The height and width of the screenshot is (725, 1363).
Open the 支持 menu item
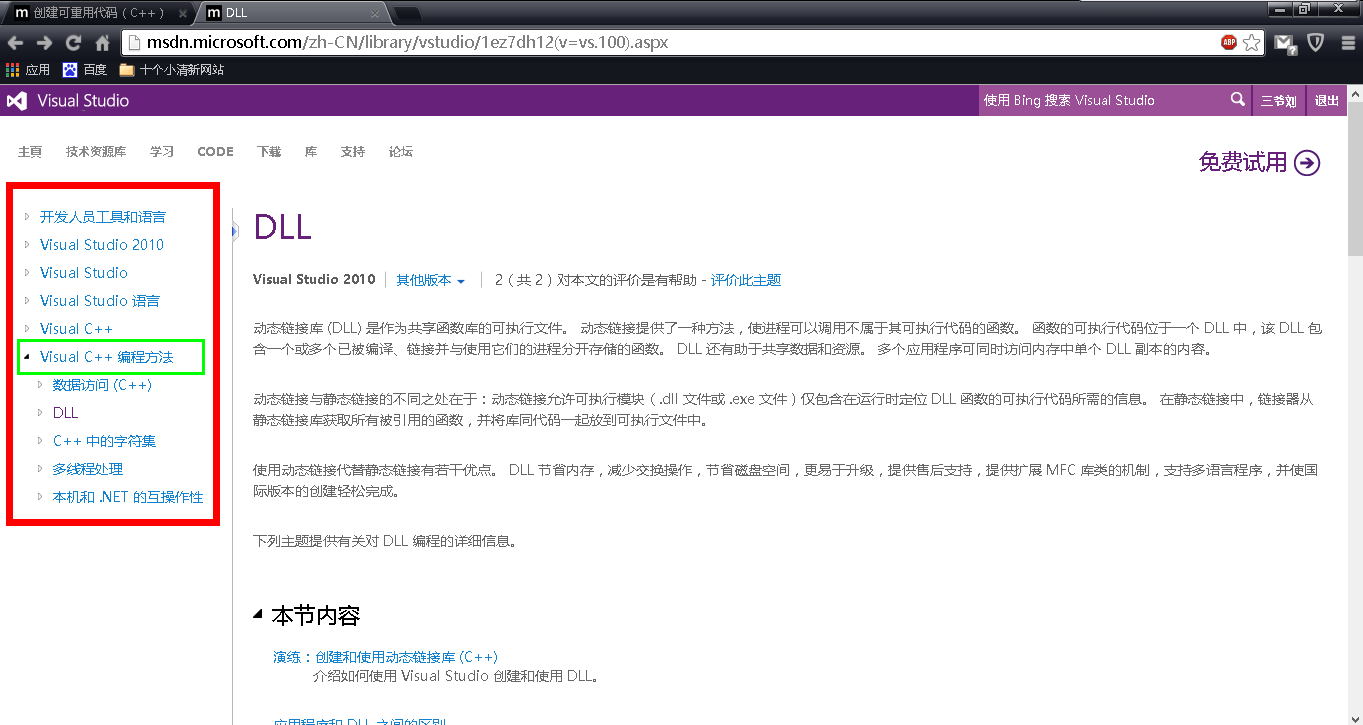[353, 152]
